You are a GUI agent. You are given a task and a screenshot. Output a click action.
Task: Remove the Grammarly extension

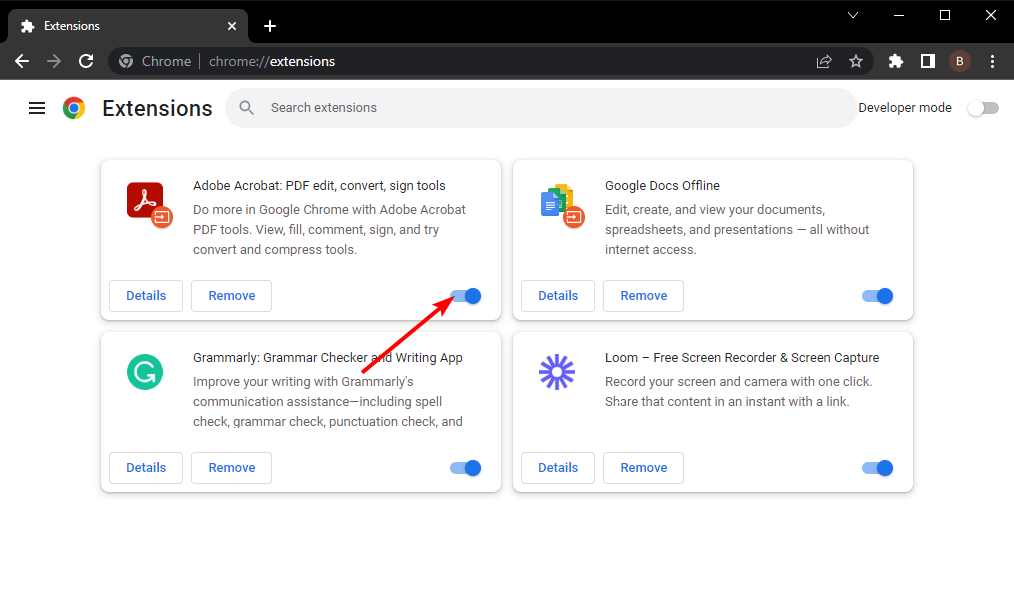tap(232, 468)
